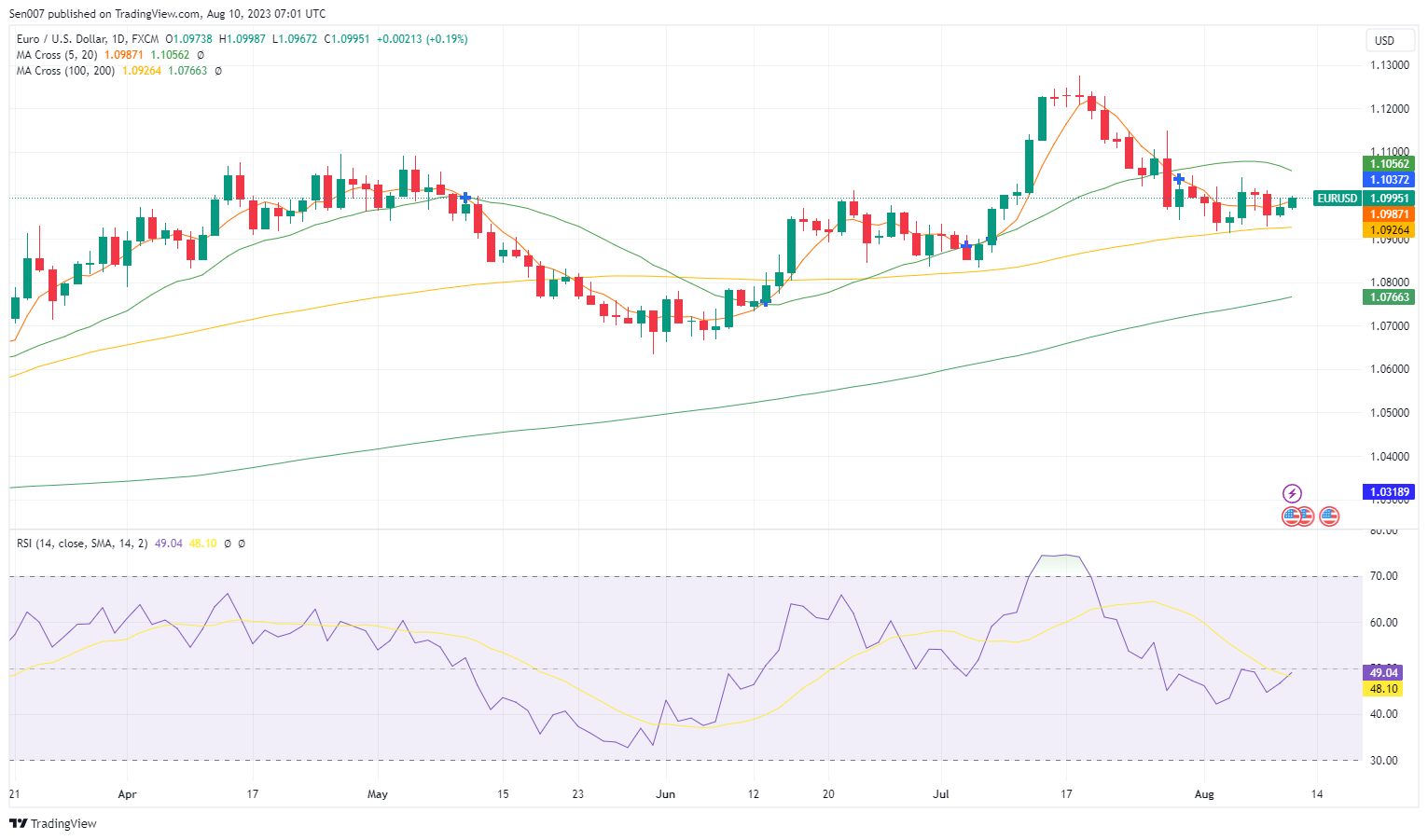Image resolution: width=1428 pixels, height=840 pixels.
Task: Click the blue cross marker in early July
Action: (x=966, y=245)
